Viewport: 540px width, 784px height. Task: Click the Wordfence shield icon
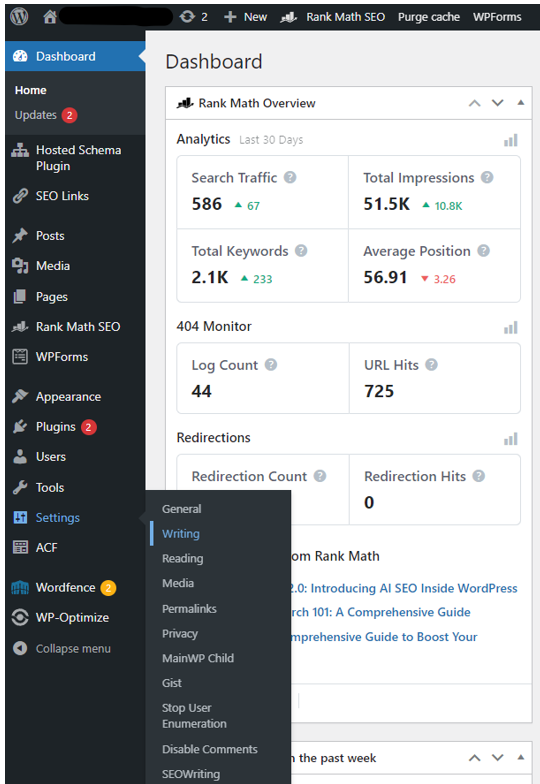[x=20, y=588]
